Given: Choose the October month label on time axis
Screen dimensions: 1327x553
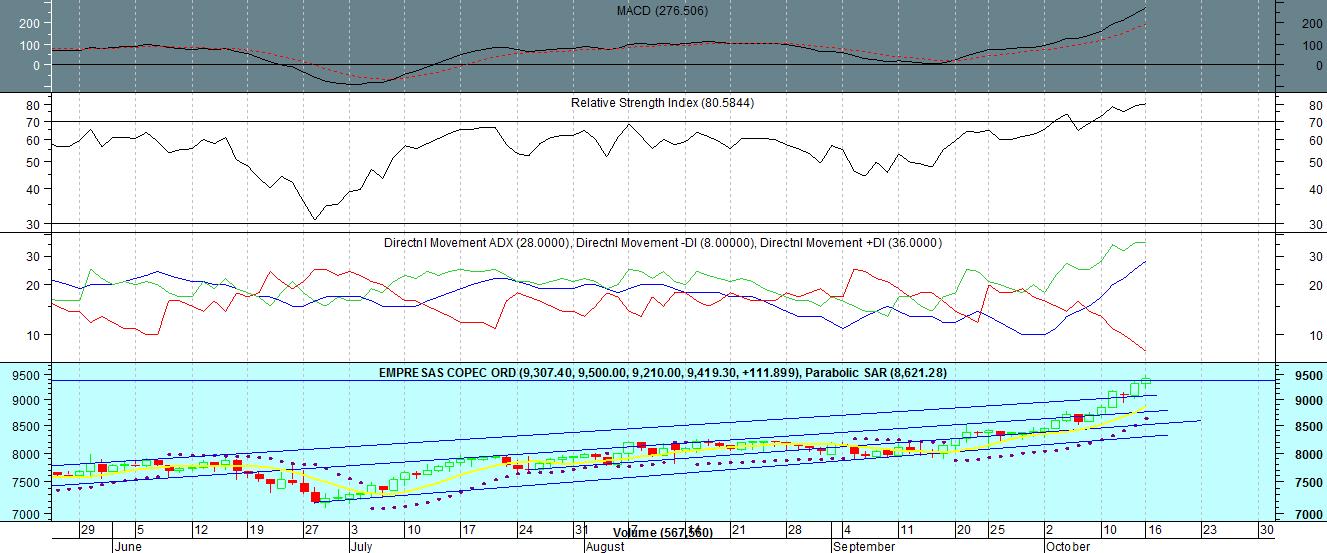Looking at the screenshot, I should [x=1067, y=547].
